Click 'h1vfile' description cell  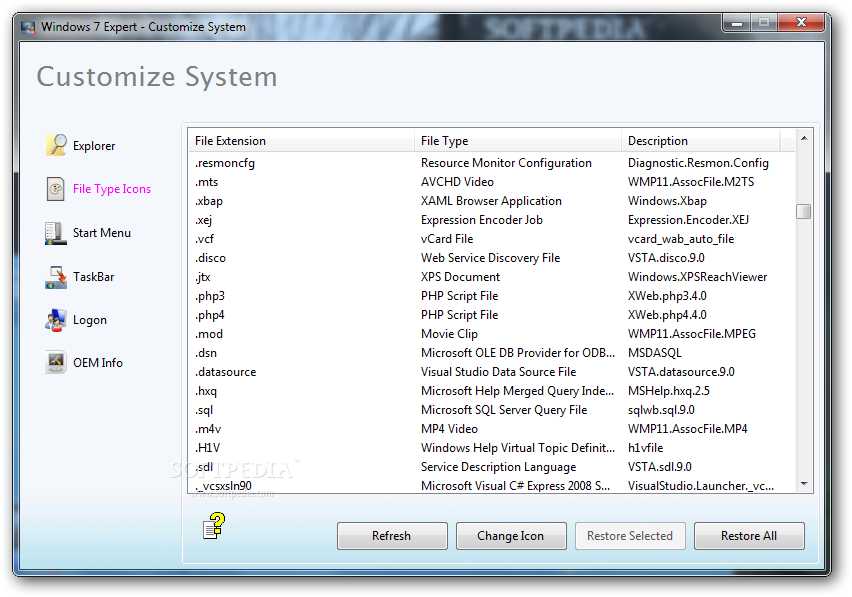(x=646, y=448)
